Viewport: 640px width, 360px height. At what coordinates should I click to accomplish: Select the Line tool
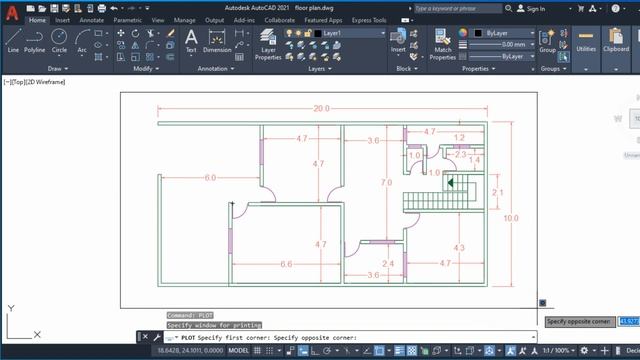[13, 41]
